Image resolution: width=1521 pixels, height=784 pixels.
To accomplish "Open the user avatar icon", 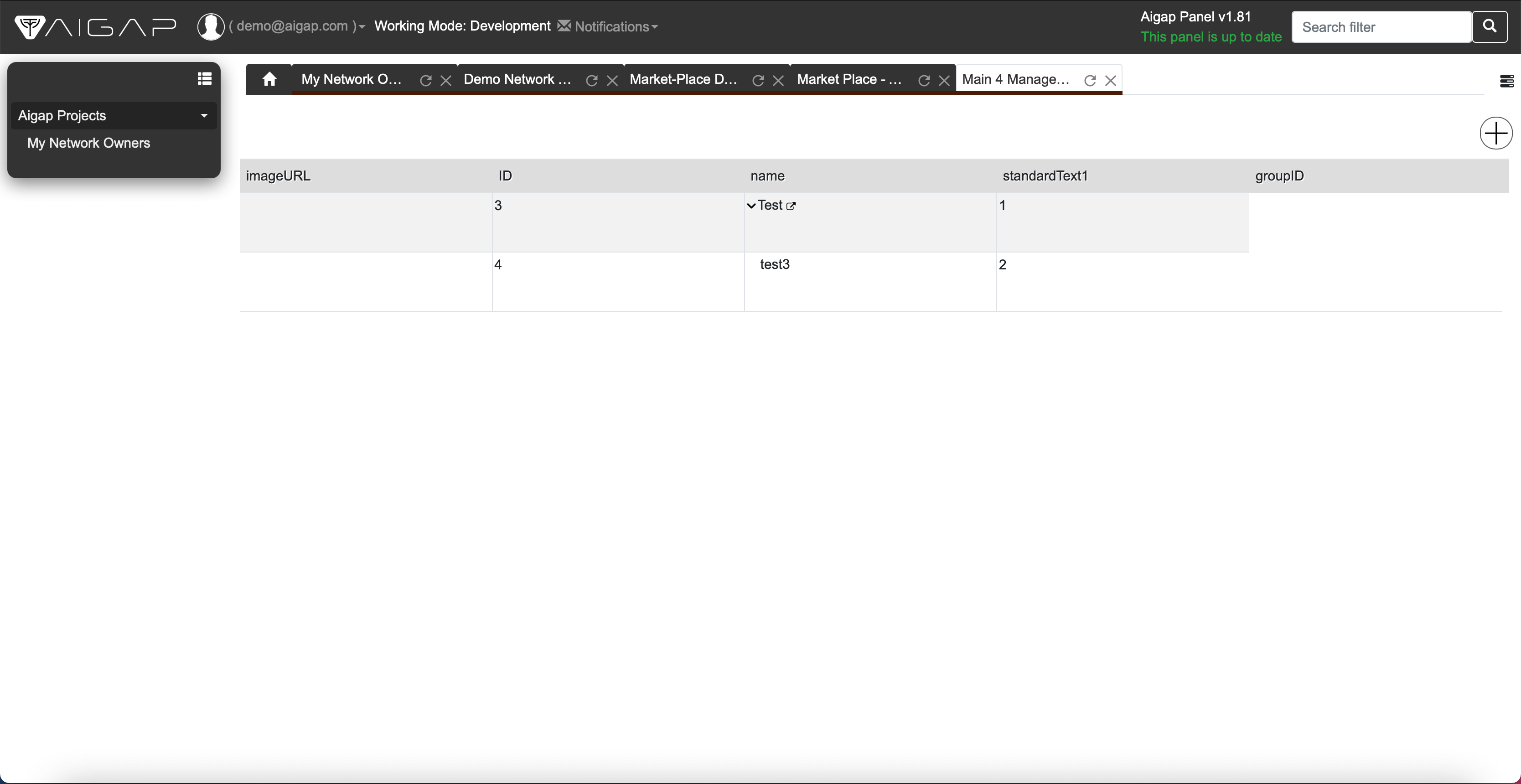I will 211,26.
